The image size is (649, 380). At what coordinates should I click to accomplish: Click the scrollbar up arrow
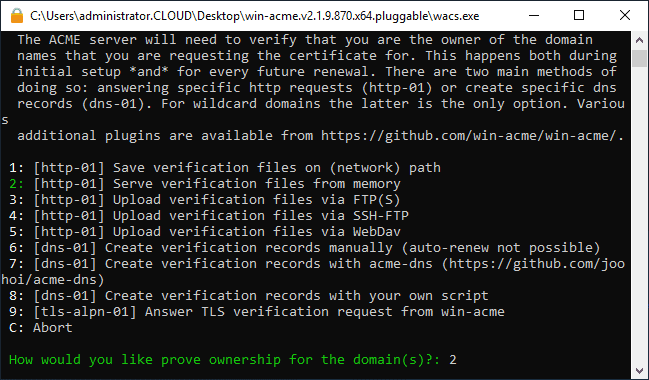[x=639, y=40]
